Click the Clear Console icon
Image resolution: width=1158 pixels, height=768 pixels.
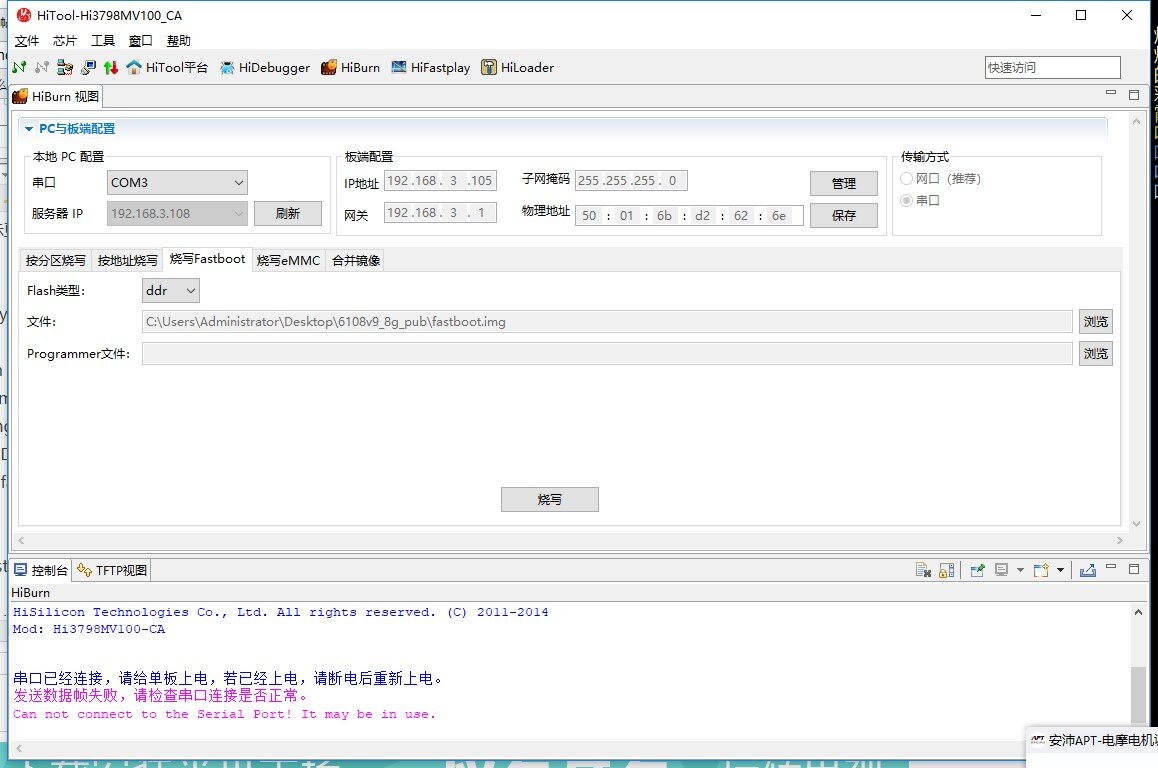(923, 570)
